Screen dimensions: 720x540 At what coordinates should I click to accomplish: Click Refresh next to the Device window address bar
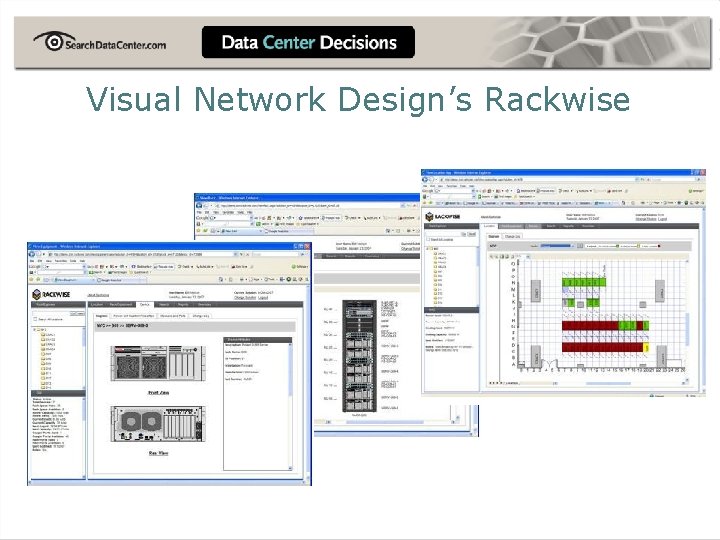[x=242, y=254]
